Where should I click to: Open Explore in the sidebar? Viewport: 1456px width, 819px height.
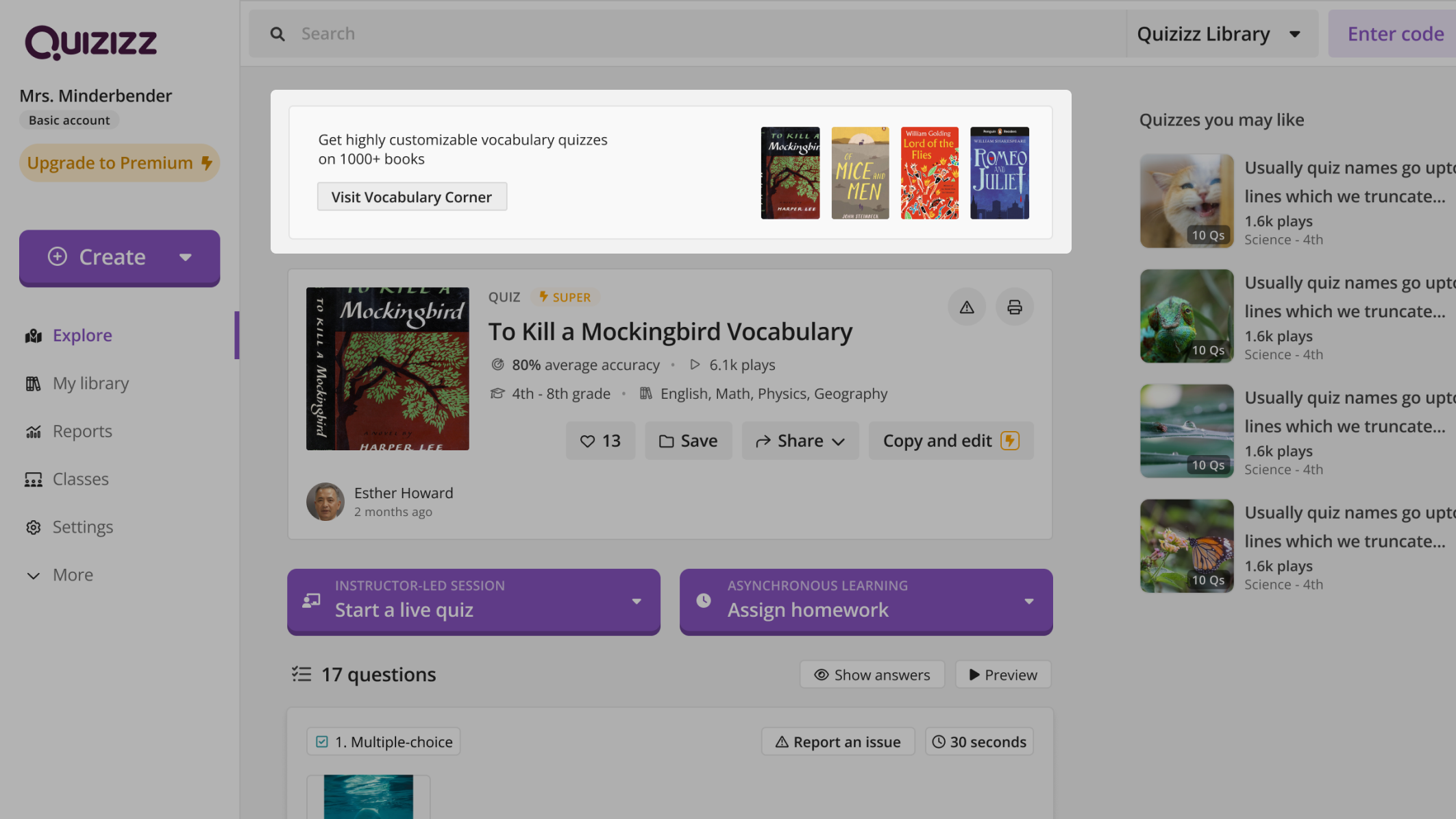pyautogui.click(x=82, y=336)
